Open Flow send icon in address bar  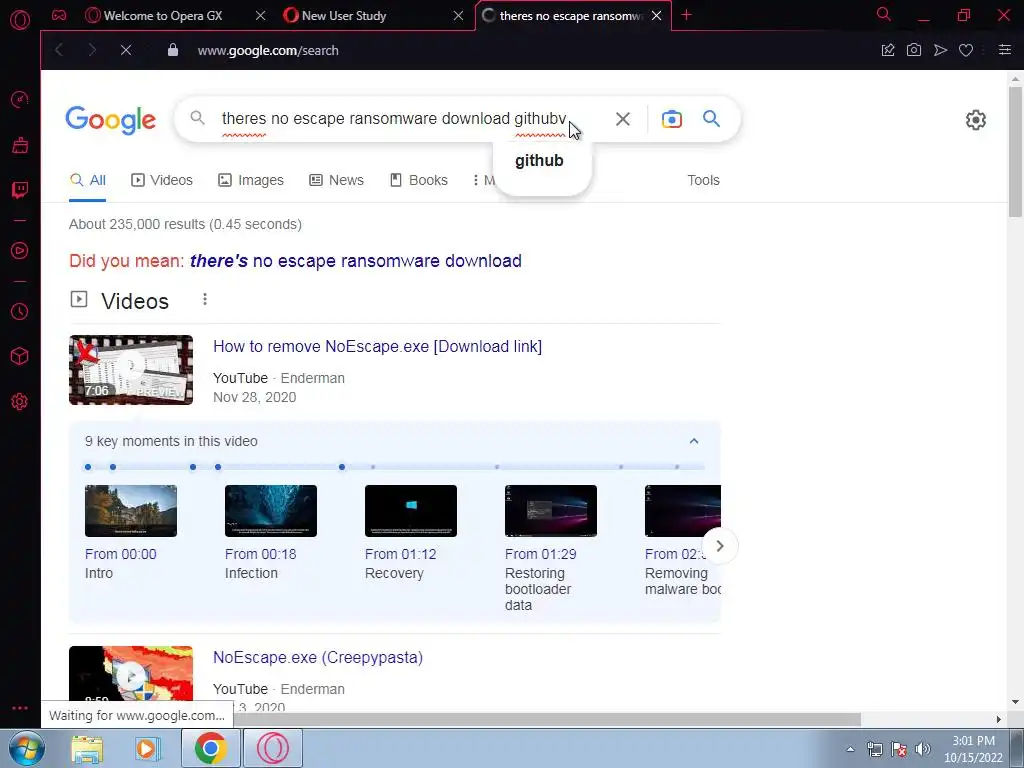tap(940, 50)
